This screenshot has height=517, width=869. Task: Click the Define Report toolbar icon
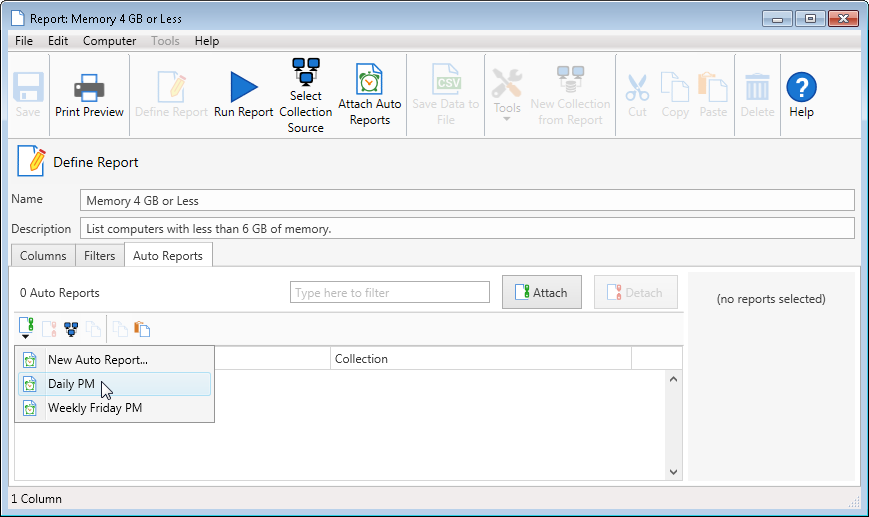[x=171, y=95]
